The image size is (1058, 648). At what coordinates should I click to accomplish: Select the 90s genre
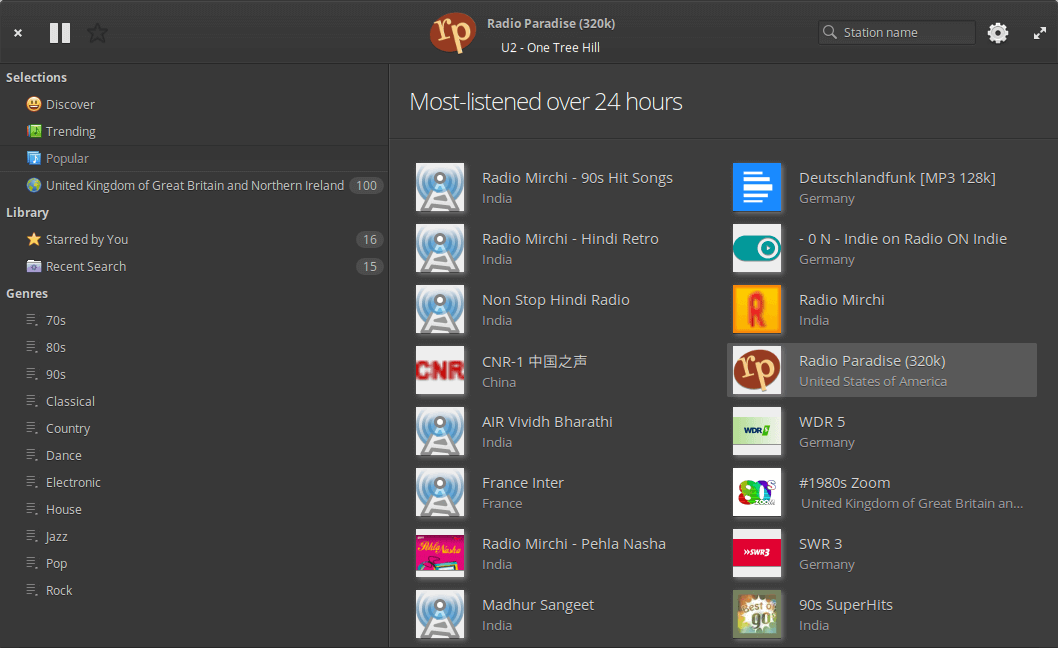pos(194,374)
